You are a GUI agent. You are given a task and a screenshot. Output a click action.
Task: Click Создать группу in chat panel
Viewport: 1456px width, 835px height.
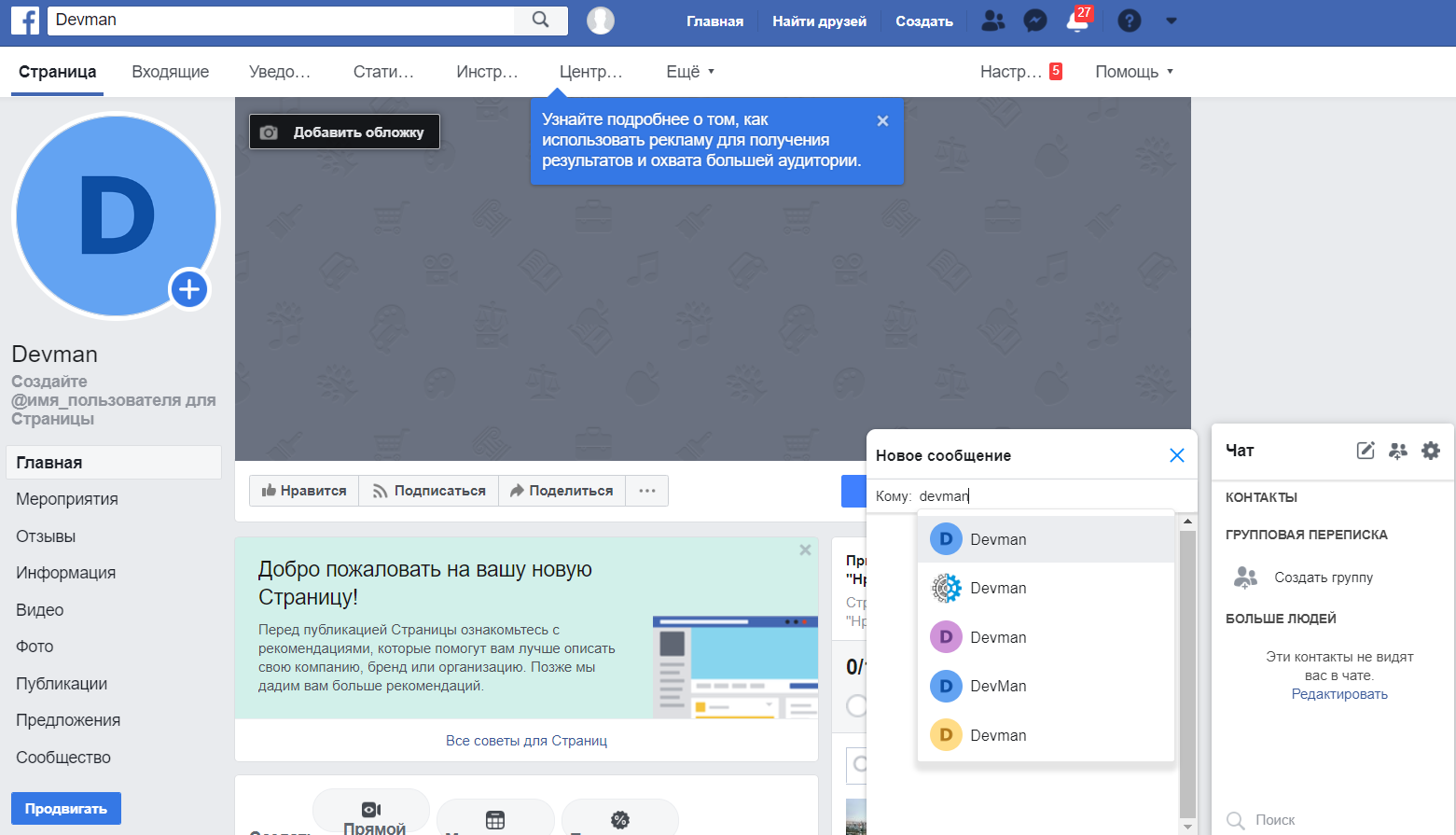pyautogui.click(x=1324, y=578)
